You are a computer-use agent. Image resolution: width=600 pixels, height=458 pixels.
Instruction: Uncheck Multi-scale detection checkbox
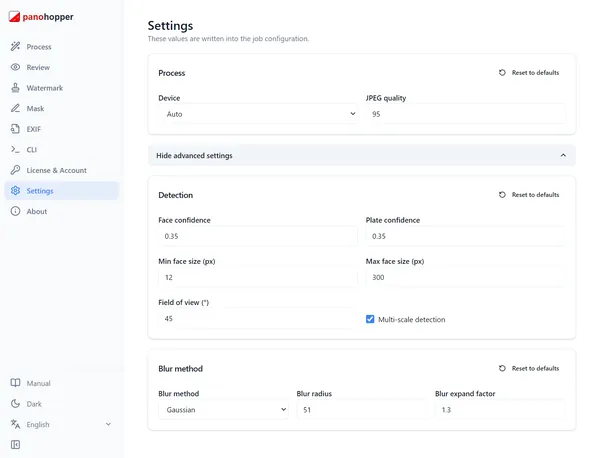point(370,319)
